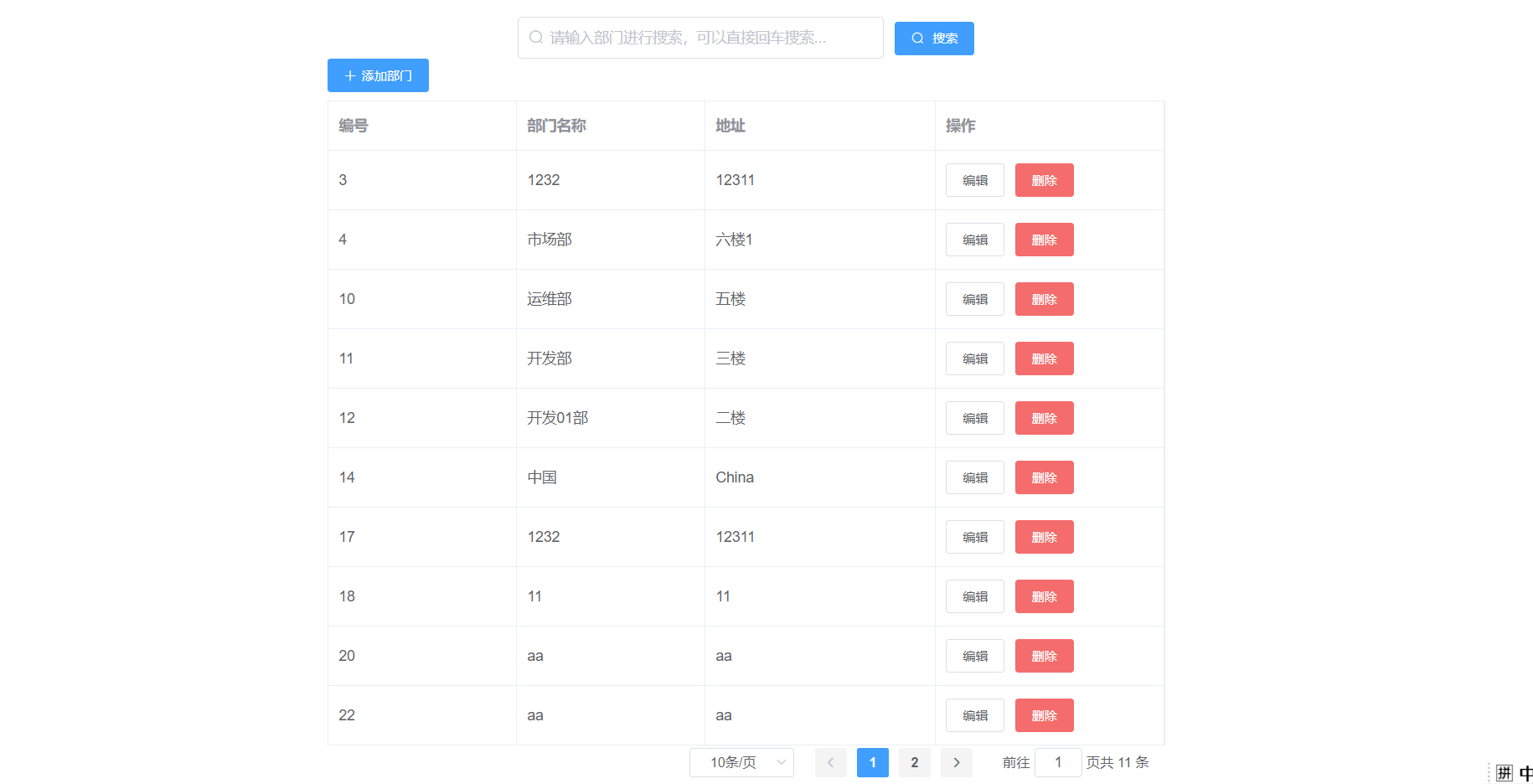Click 编辑 for the 开发01部 department
The width and height of the screenshot is (1533, 784).
[974, 417]
